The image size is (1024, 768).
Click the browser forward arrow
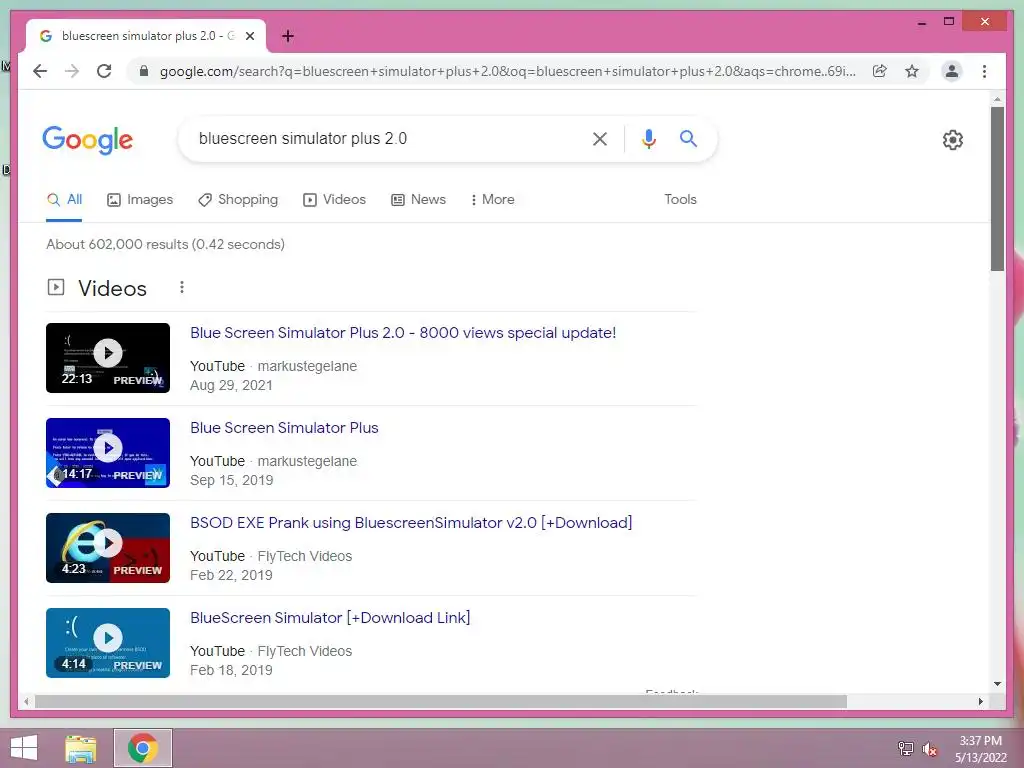[x=72, y=71]
